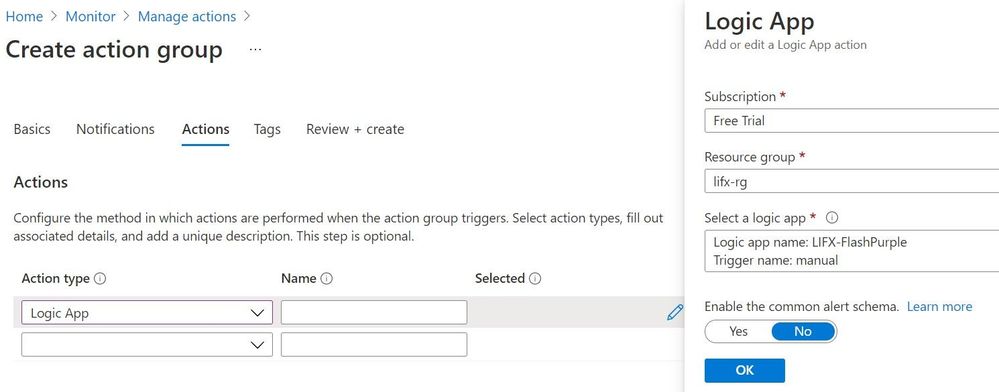Viewport: 999px width, 392px height.
Task: Open the logic app selector showing LIFX-FlashPurple
Action: 851,251
